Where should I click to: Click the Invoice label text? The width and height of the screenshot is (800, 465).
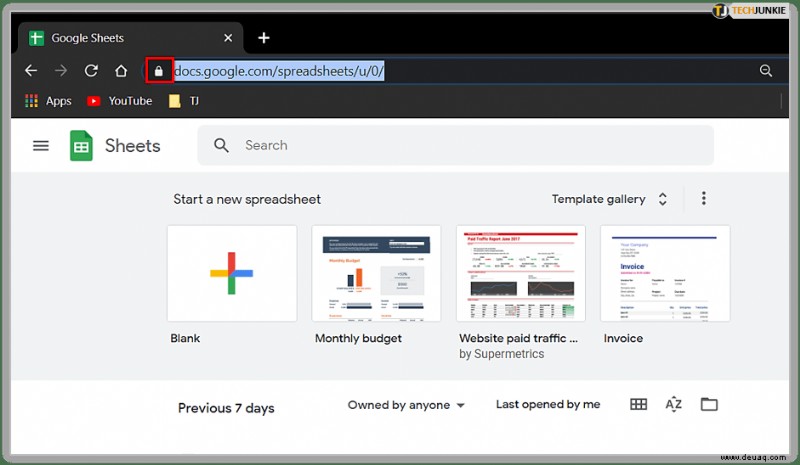[623, 338]
